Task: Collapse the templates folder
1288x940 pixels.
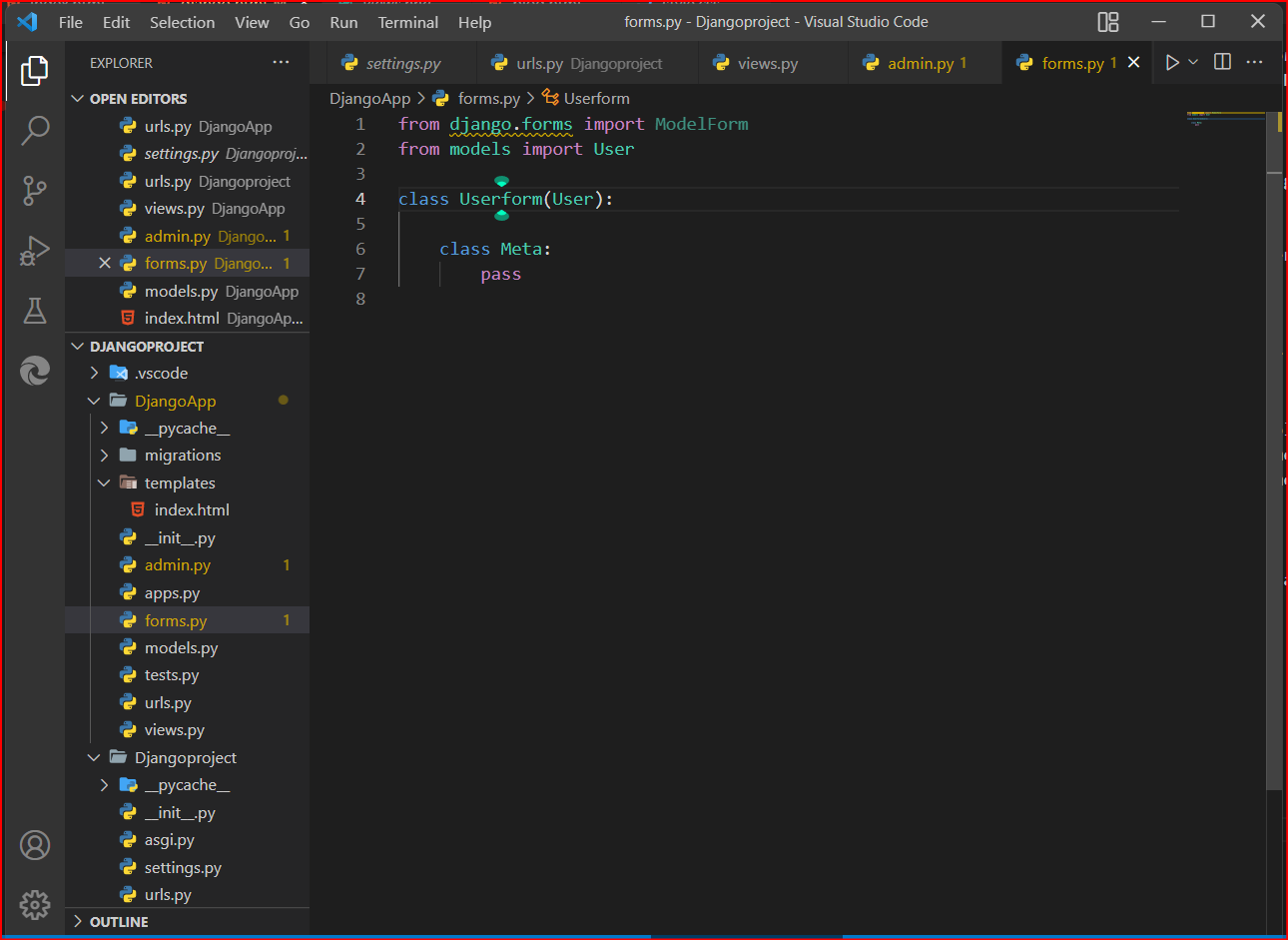Action: (187, 483)
